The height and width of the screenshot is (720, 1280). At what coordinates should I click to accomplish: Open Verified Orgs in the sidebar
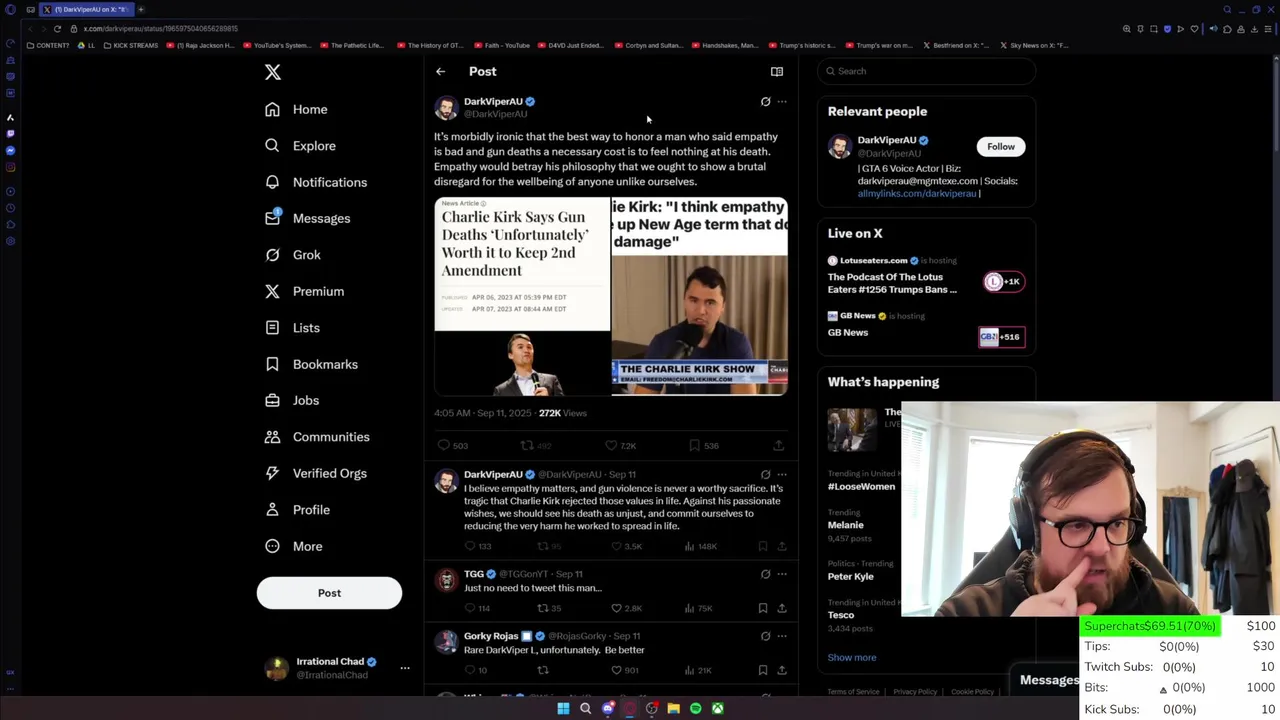(315, 473)
